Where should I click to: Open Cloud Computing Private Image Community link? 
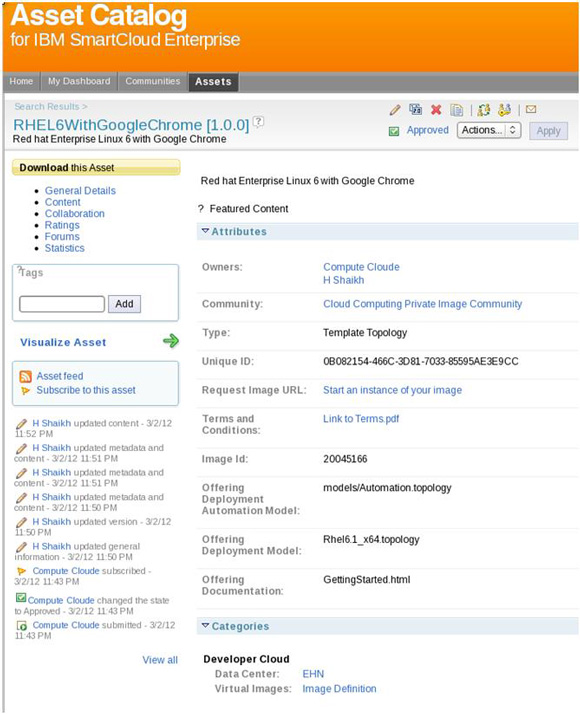tap(422, 304)
